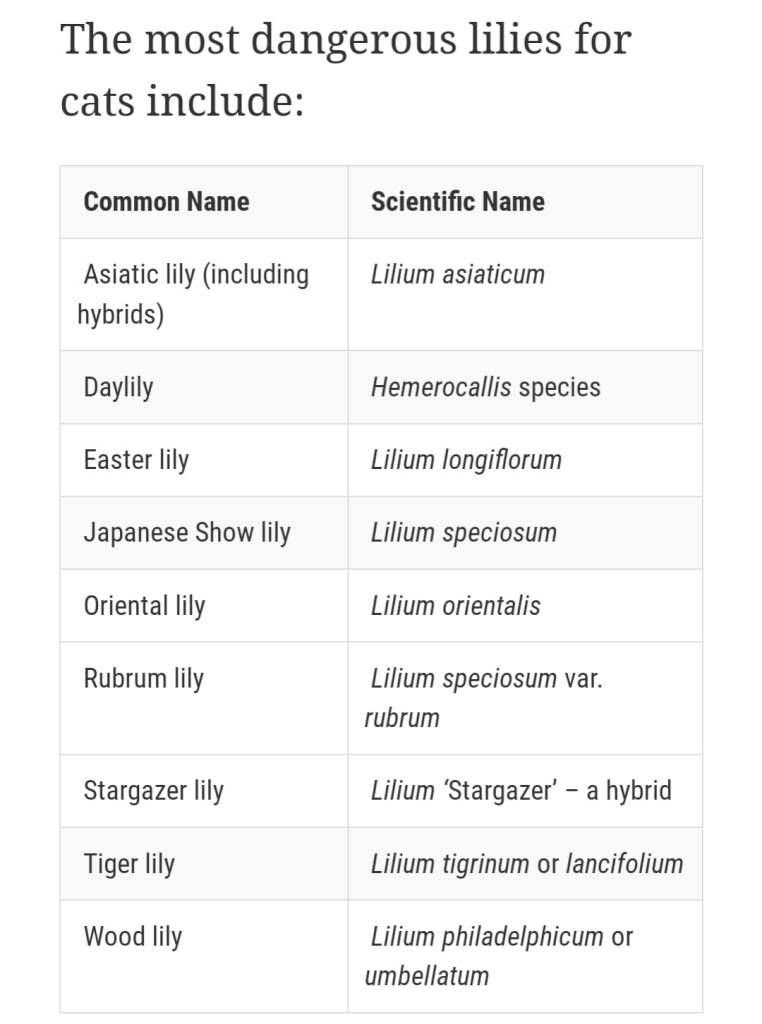762x1024 pixels.
Task: Click the Lilium speciosum scientific name
Action: click(x=463, y=533)
